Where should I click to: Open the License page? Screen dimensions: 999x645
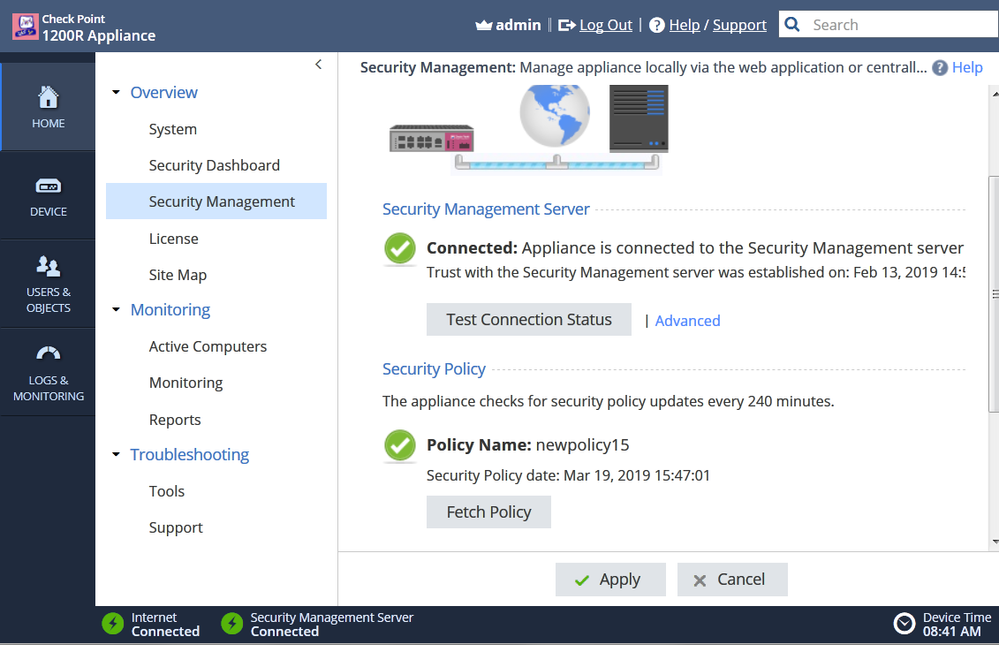click(174, 238)
